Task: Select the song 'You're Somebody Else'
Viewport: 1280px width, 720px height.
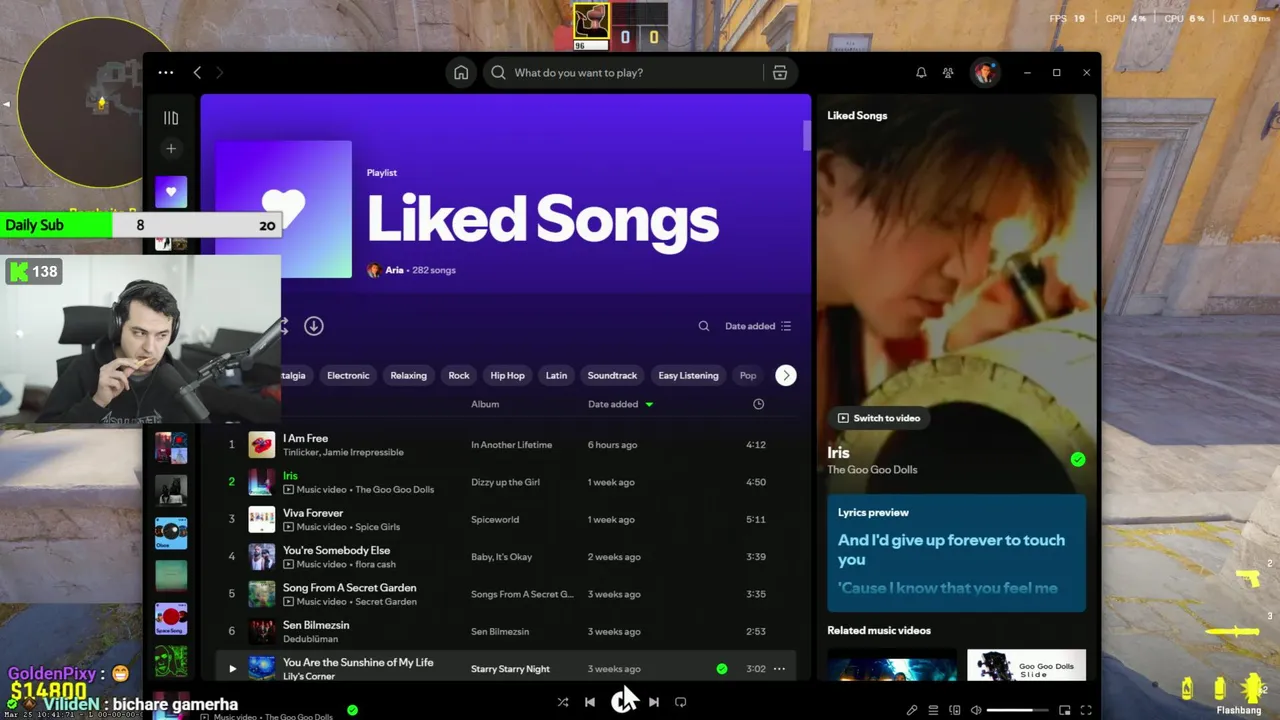Action: coord(336,550)
